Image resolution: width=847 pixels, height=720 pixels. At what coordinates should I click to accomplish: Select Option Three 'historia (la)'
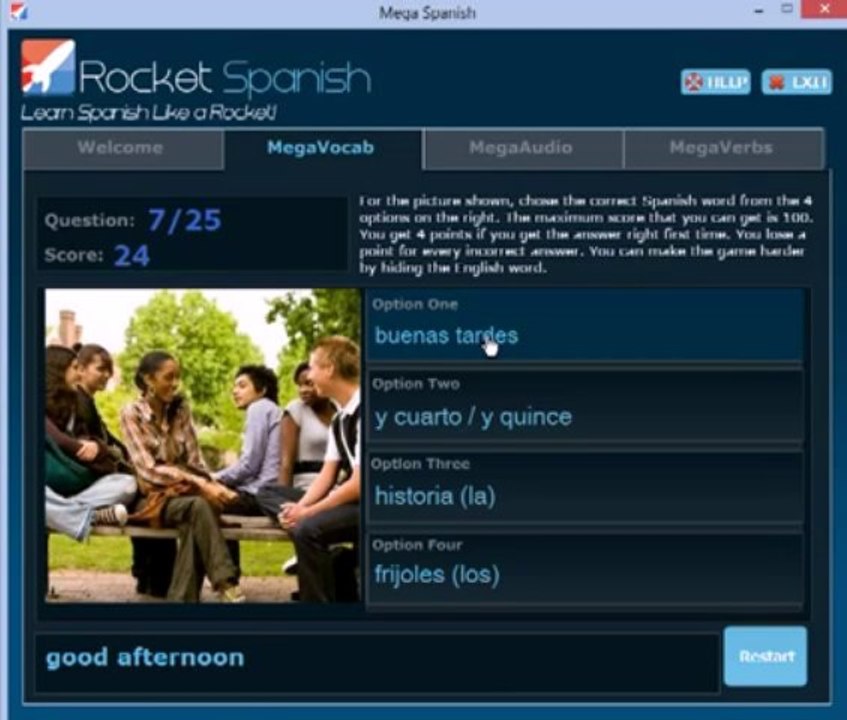[584, 486]
